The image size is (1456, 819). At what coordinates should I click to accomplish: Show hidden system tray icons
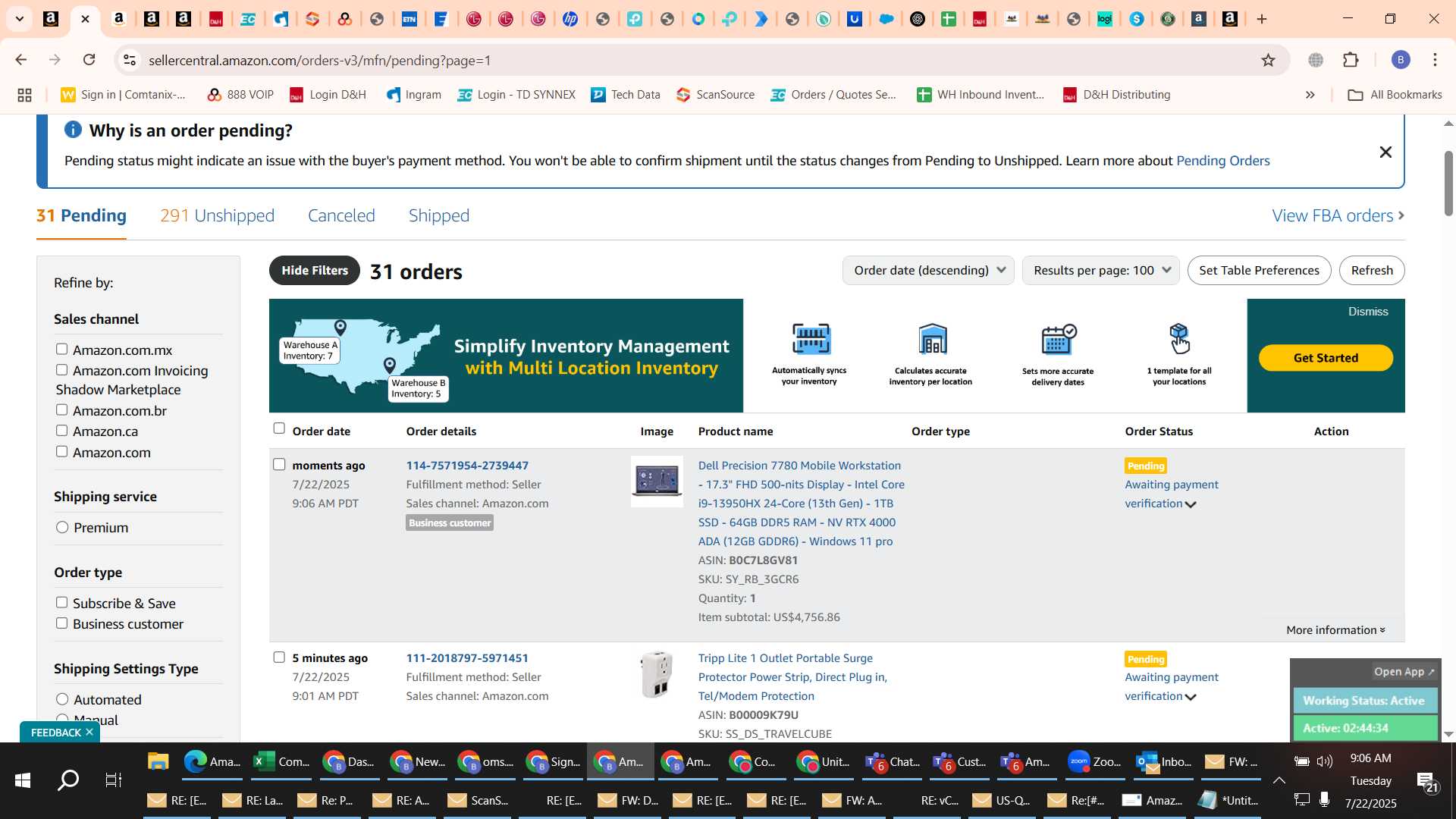tap(1279, 780)
